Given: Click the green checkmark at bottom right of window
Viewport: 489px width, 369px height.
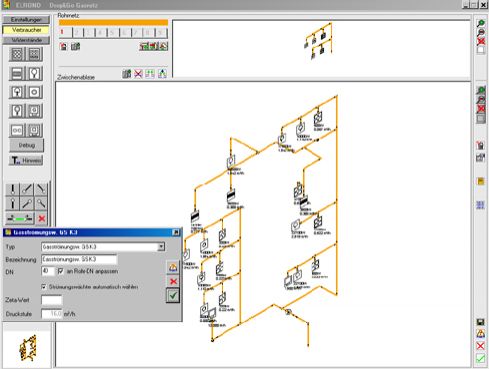Looking at the screenshot, I should point(480,359).
